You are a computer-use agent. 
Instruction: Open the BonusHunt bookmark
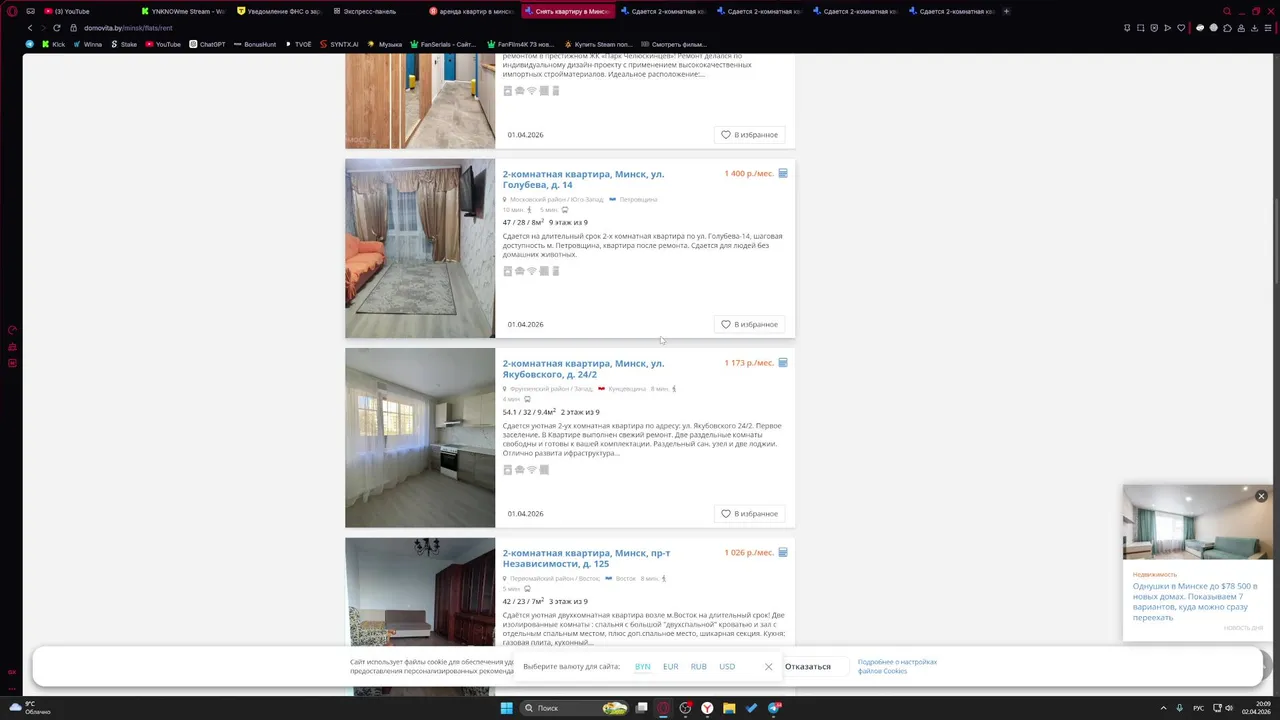(x=254, y=44)
